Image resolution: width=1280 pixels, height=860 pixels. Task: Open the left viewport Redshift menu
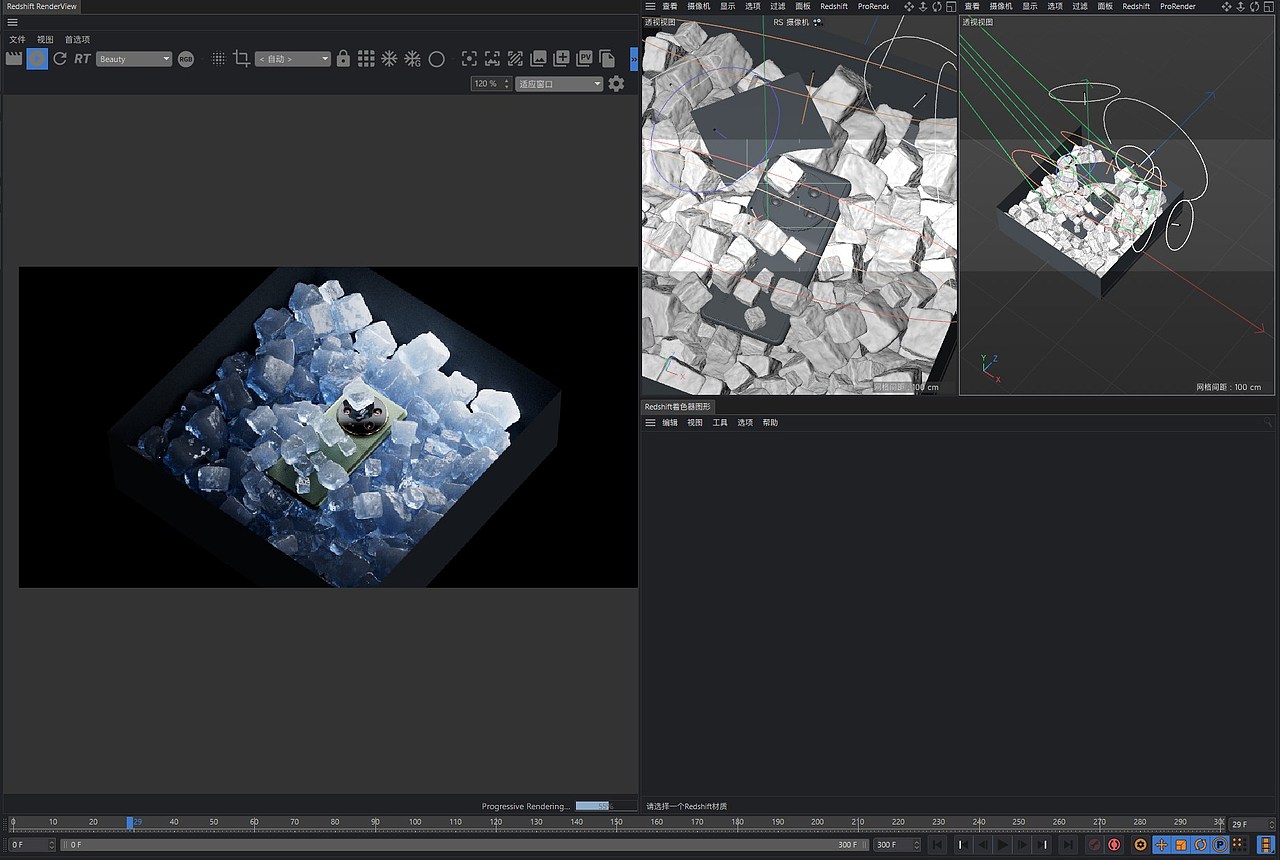[x=834, y=6]
